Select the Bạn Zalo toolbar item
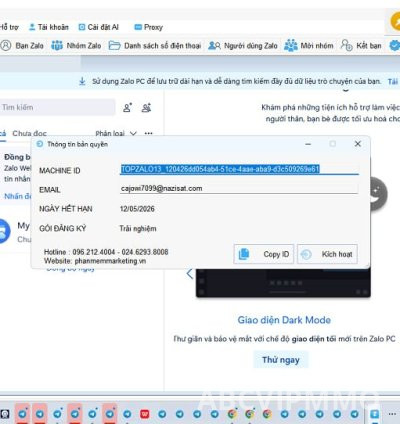 coord(22,45)
